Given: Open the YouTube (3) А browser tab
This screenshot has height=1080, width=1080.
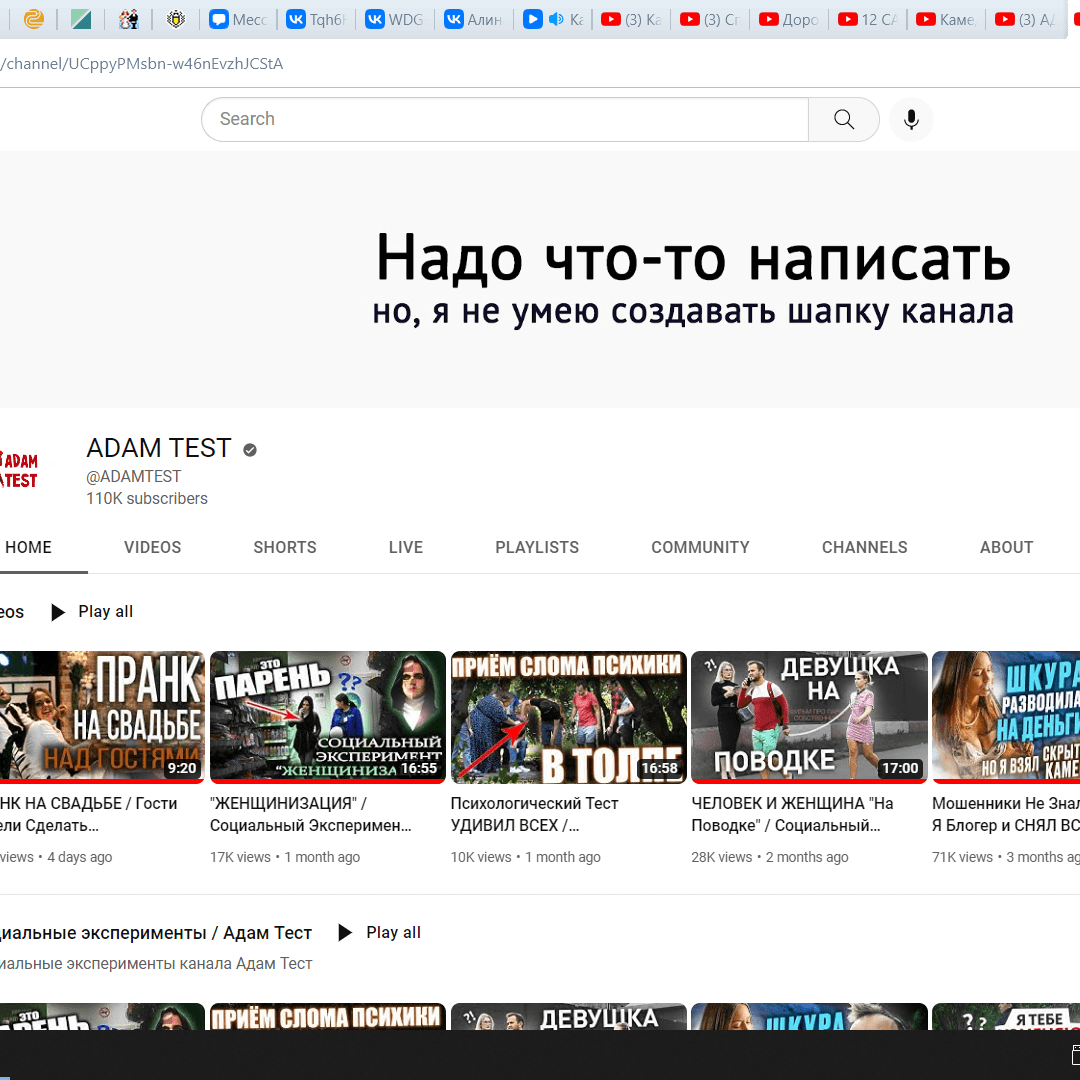Looking at the screenshot, I should point(1025,19).
